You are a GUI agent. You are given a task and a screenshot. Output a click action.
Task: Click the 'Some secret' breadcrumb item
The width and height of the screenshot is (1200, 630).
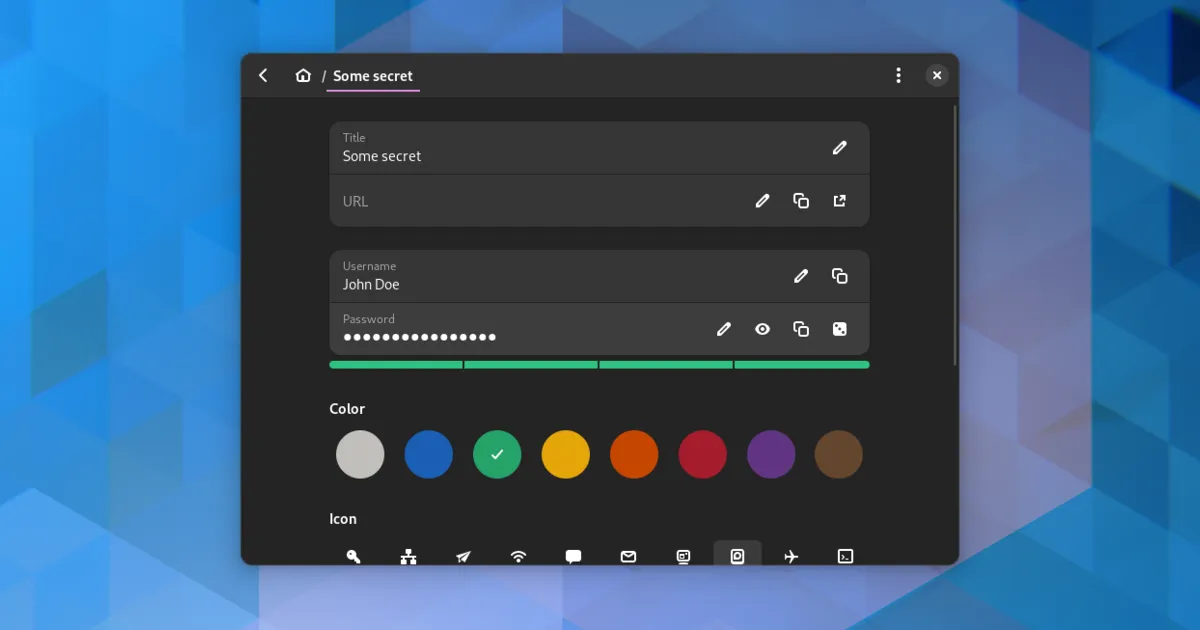[x=373, y=76]
